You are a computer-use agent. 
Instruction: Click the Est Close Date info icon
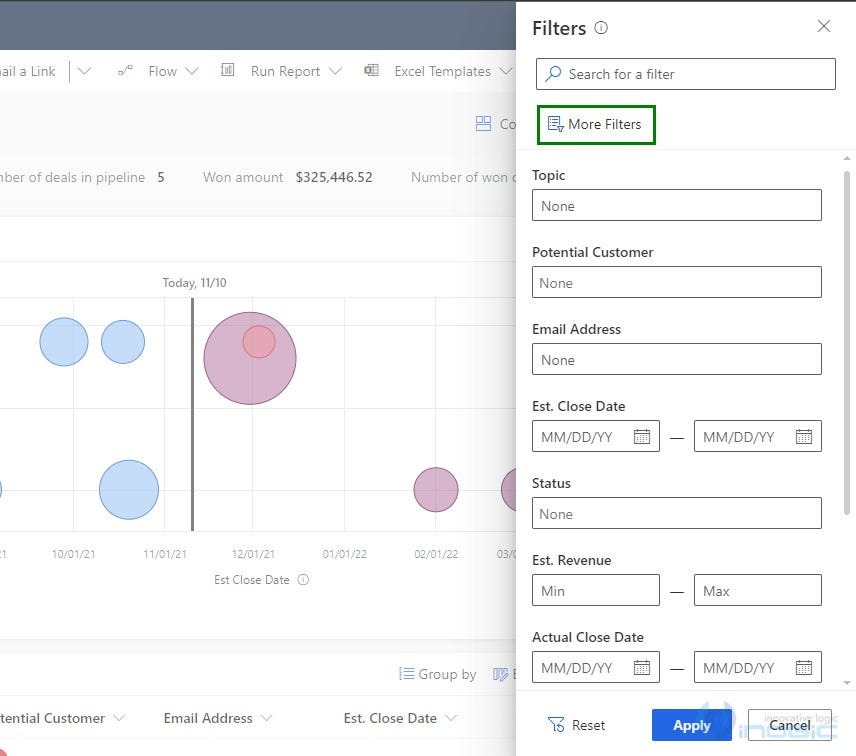pyautogui.click(x=303, y=580)
